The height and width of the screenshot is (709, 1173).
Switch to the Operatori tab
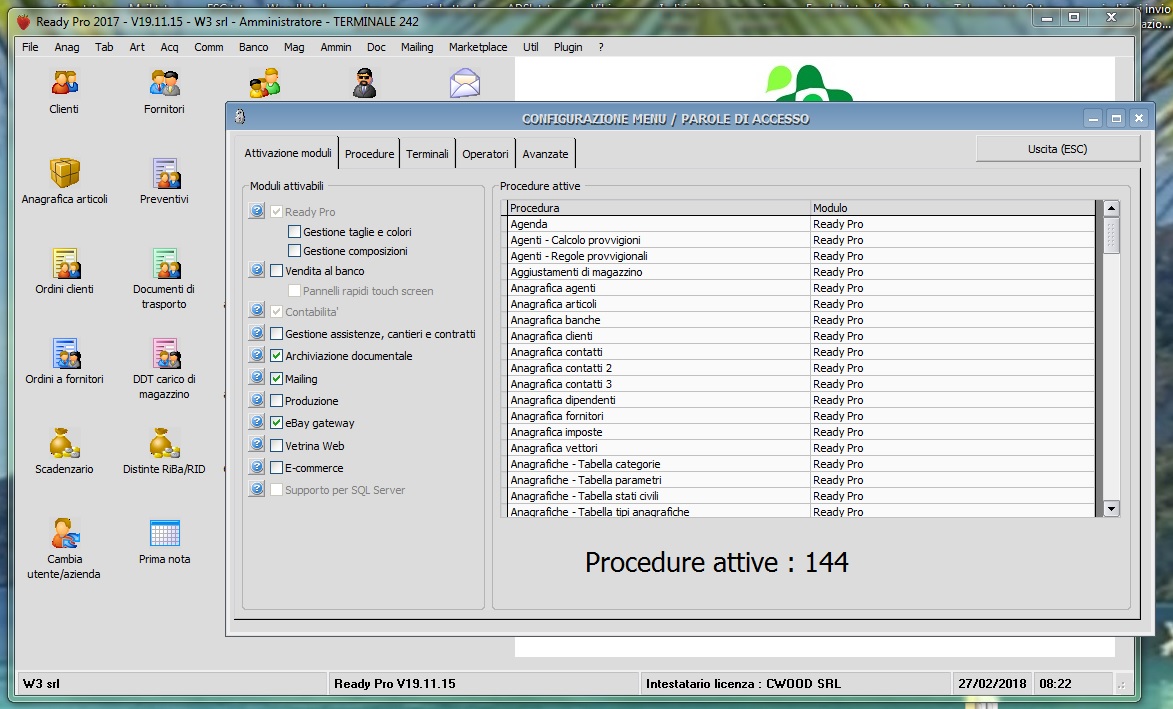(485, 153)
